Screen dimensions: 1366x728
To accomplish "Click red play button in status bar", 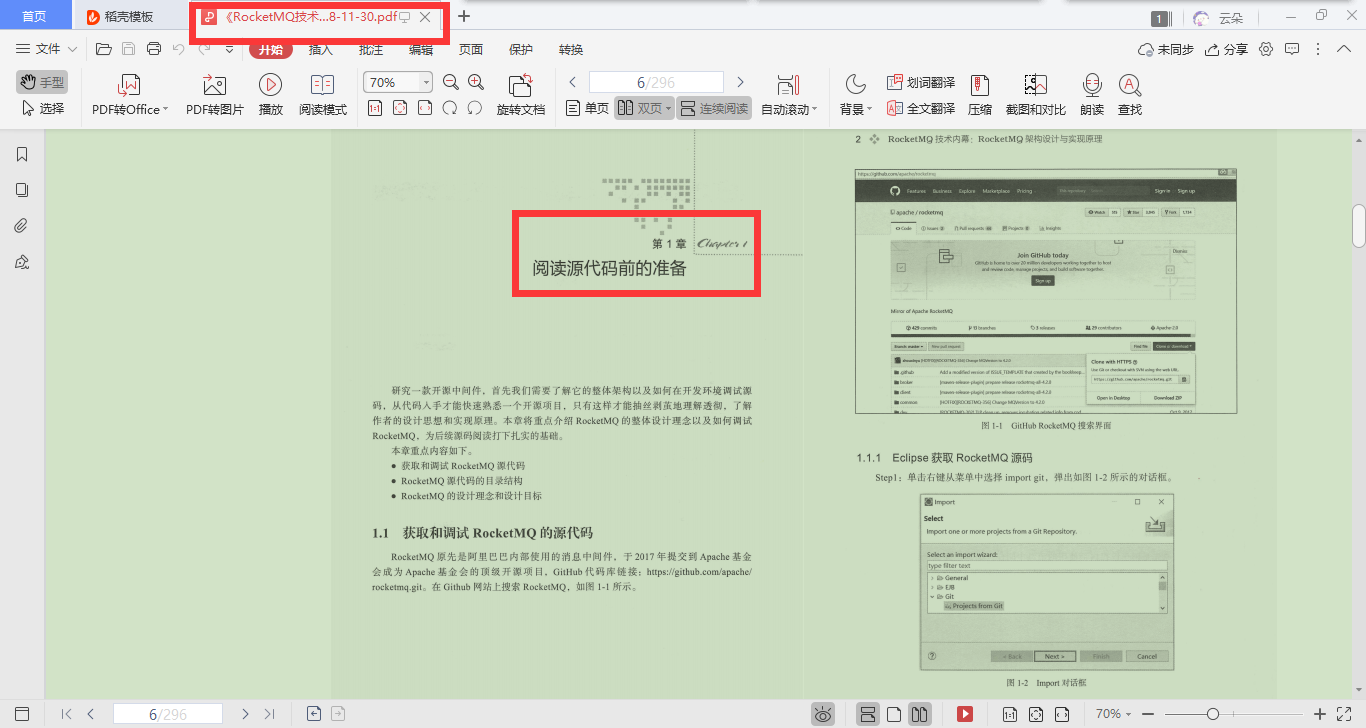I will pos(965,714).
